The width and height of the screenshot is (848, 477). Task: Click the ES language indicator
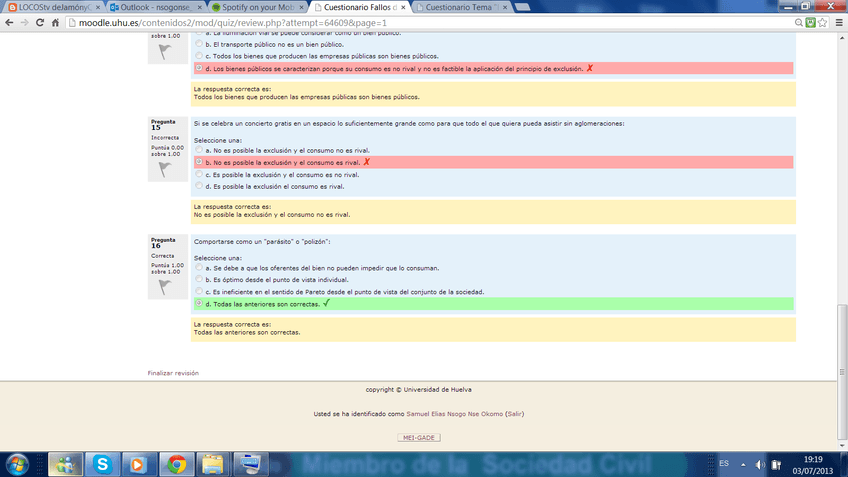pos(724,463)
